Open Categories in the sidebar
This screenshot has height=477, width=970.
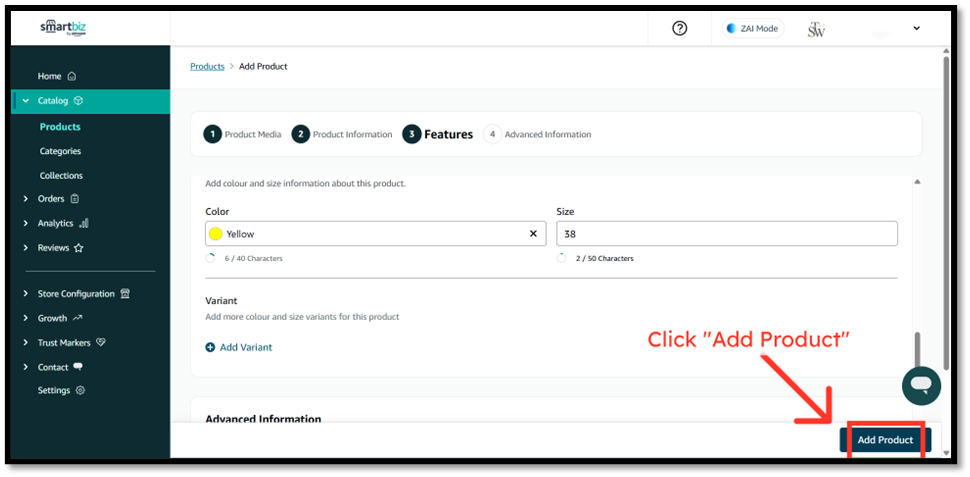click(x=60, y=151)
